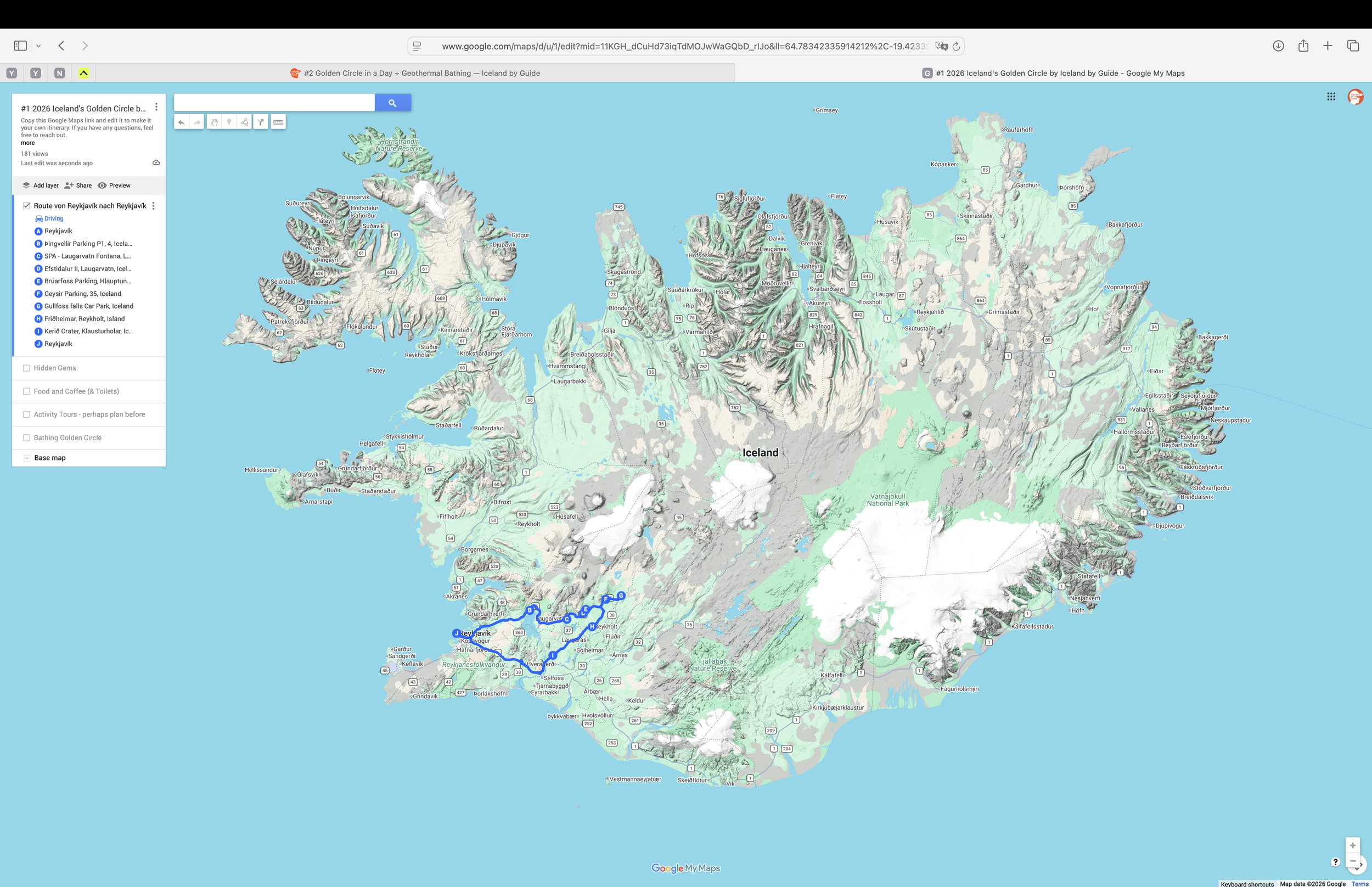Click the cloud saved-status icon
The width and height of the screenshot is (1372, 887).
click(156, 163)
